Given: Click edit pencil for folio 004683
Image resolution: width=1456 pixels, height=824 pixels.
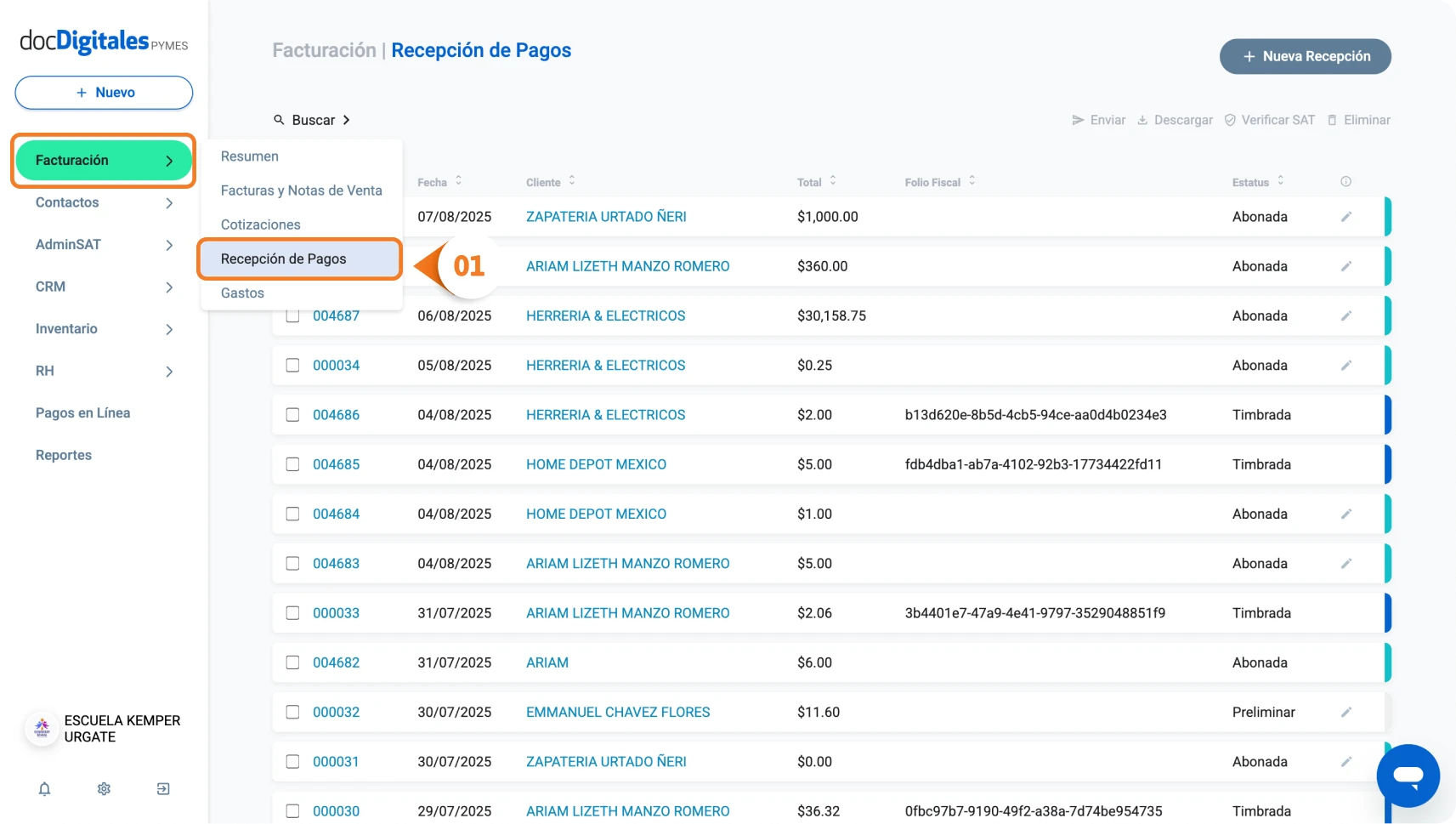Looking at the screenshot, I should click(x=1346, y=564).
